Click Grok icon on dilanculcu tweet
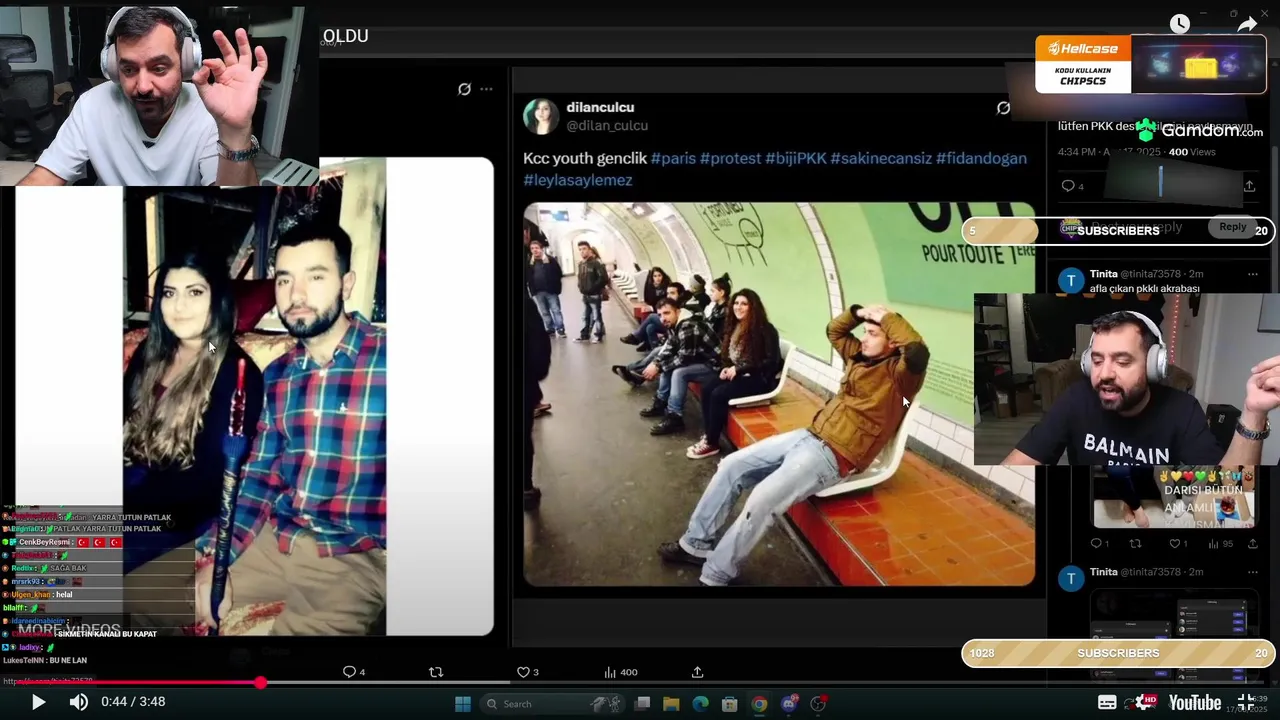 [x=1003, y=108]
